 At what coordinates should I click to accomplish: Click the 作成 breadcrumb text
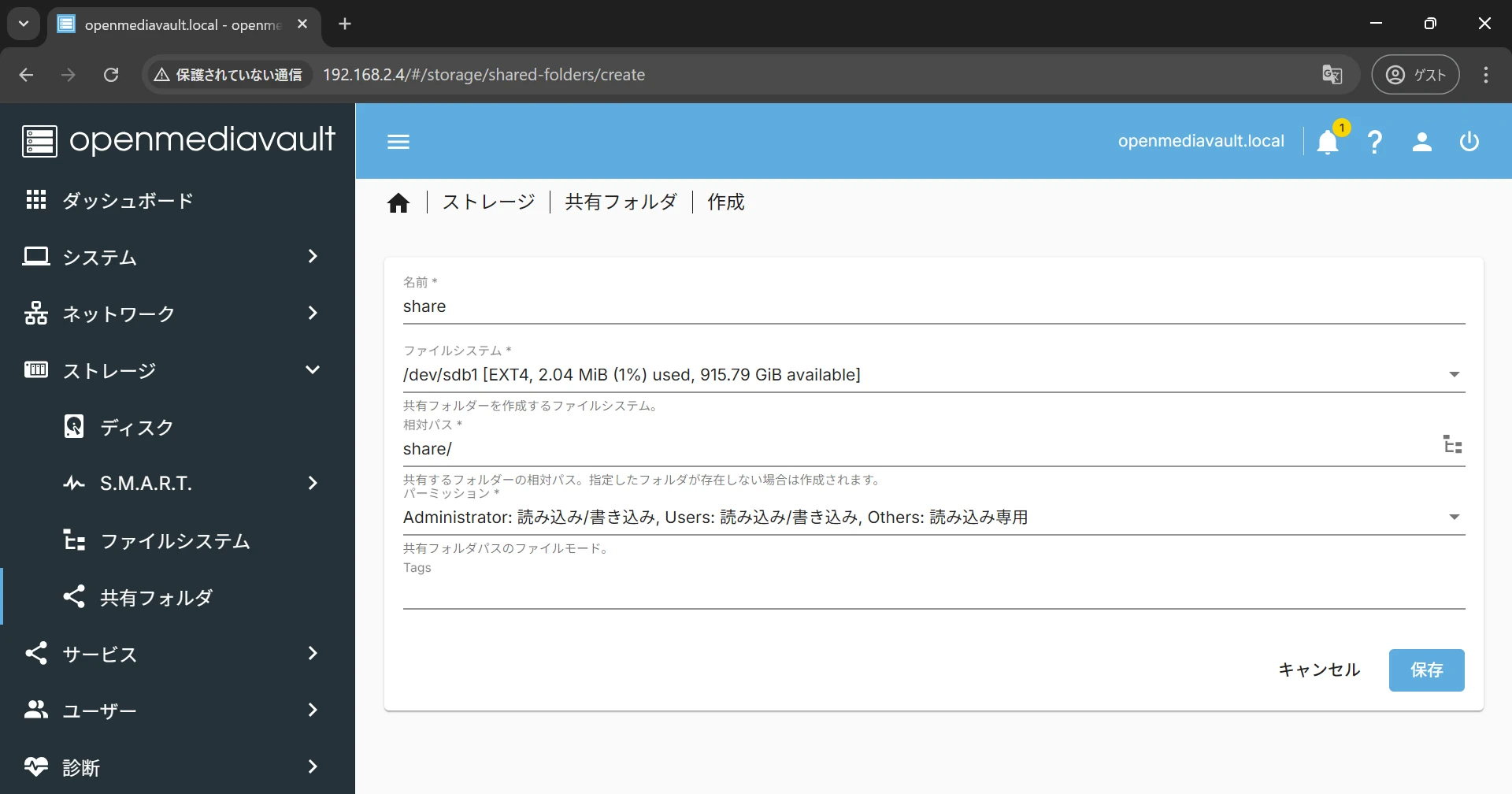726,202
